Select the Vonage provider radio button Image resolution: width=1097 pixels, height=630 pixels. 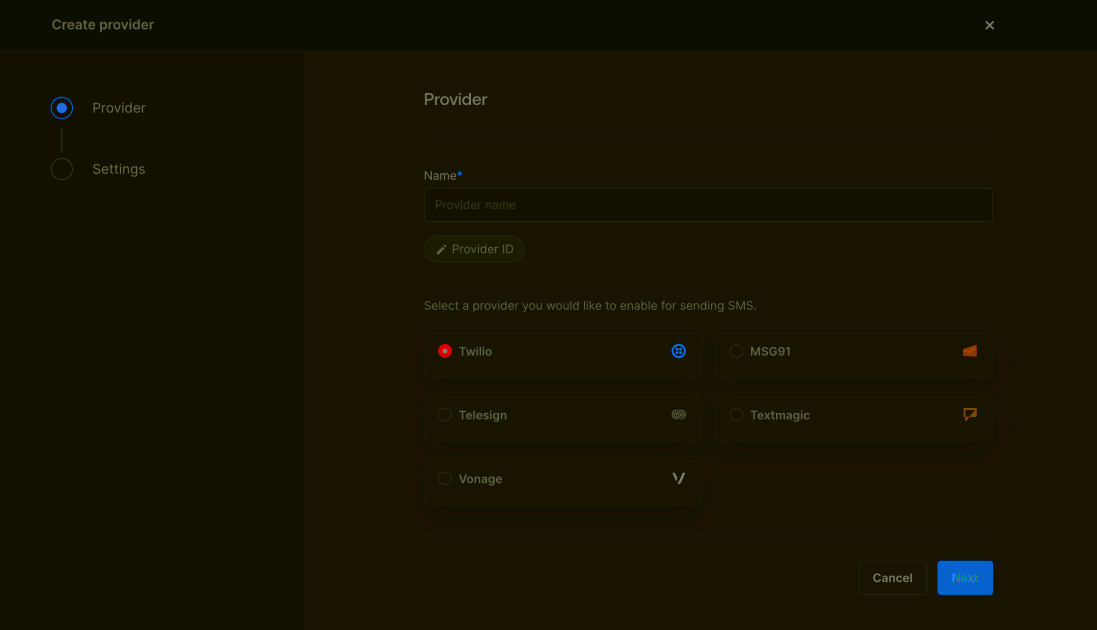point(444,479)
